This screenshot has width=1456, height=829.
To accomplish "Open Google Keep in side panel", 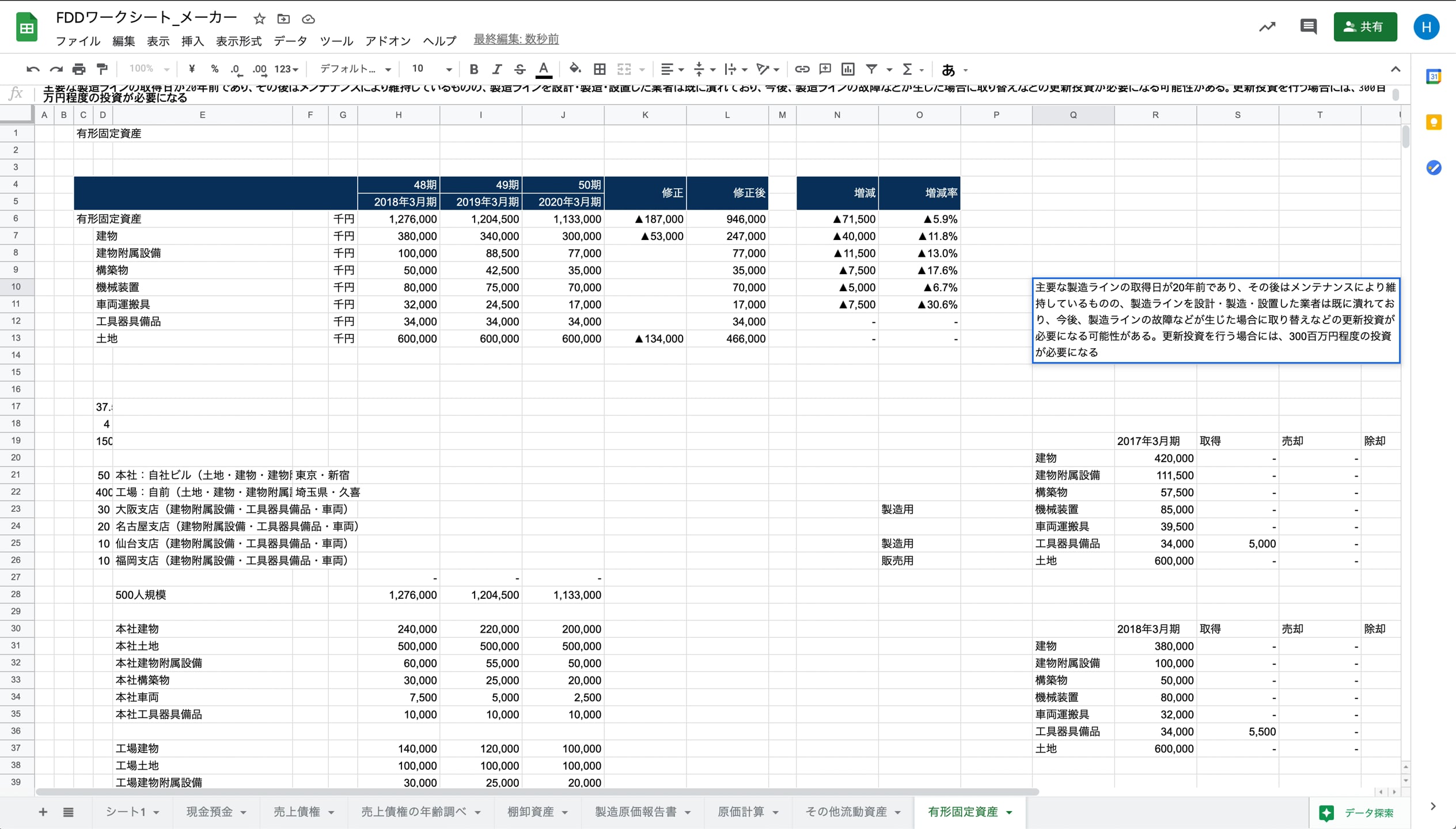I will point(1434,123).
